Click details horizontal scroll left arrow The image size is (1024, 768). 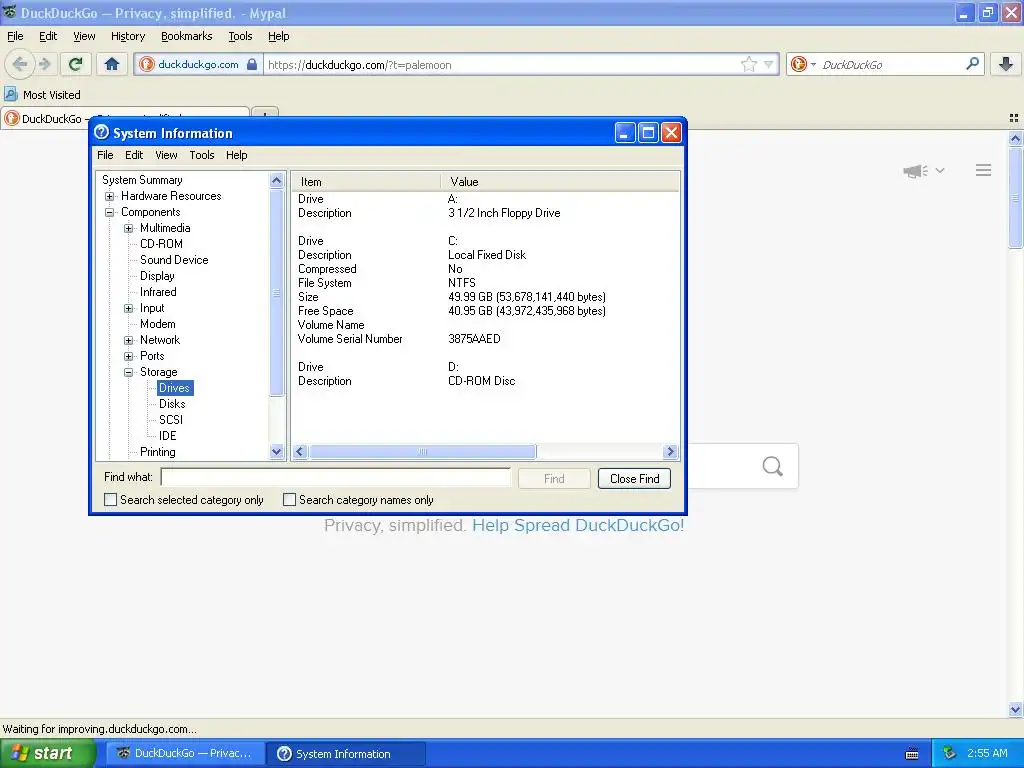pos(300,451)
